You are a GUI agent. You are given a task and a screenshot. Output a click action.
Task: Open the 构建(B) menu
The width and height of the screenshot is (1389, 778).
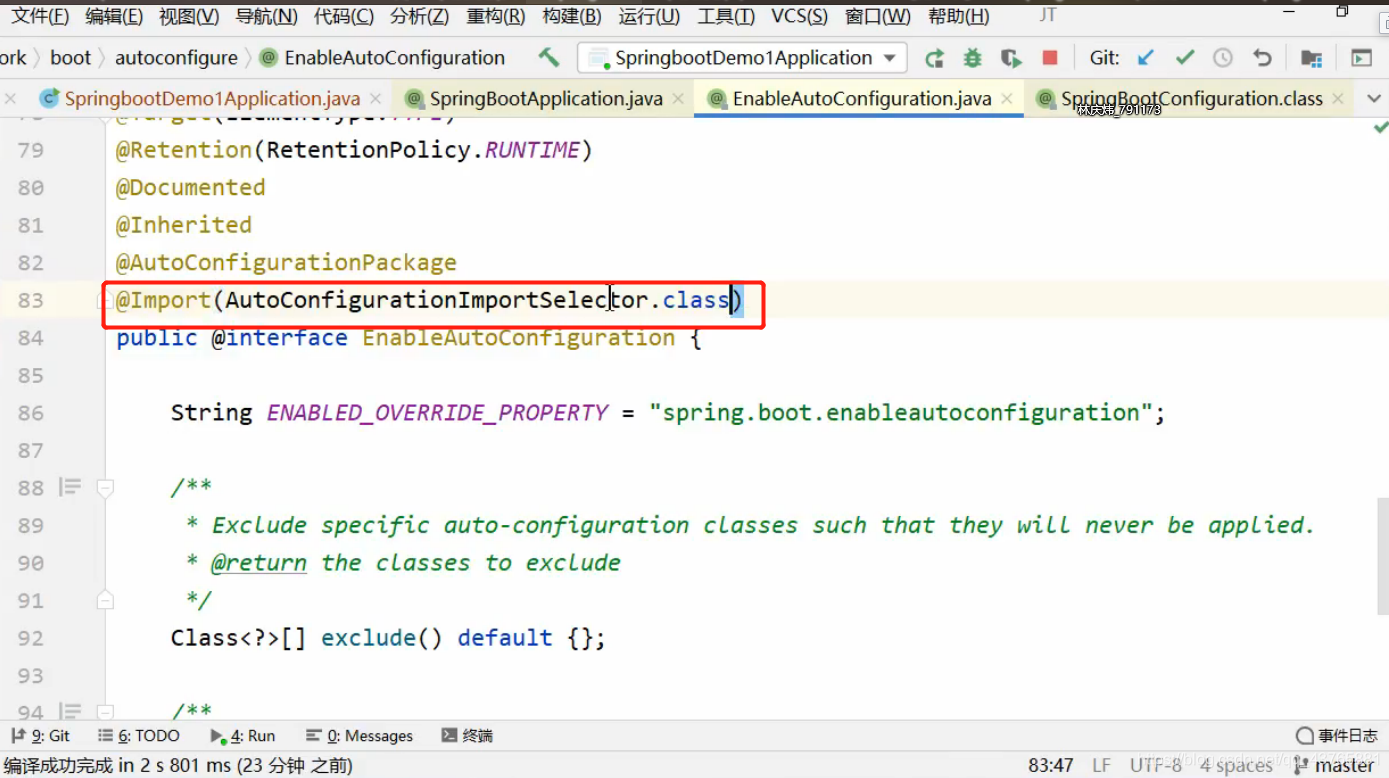pos(571,16)
